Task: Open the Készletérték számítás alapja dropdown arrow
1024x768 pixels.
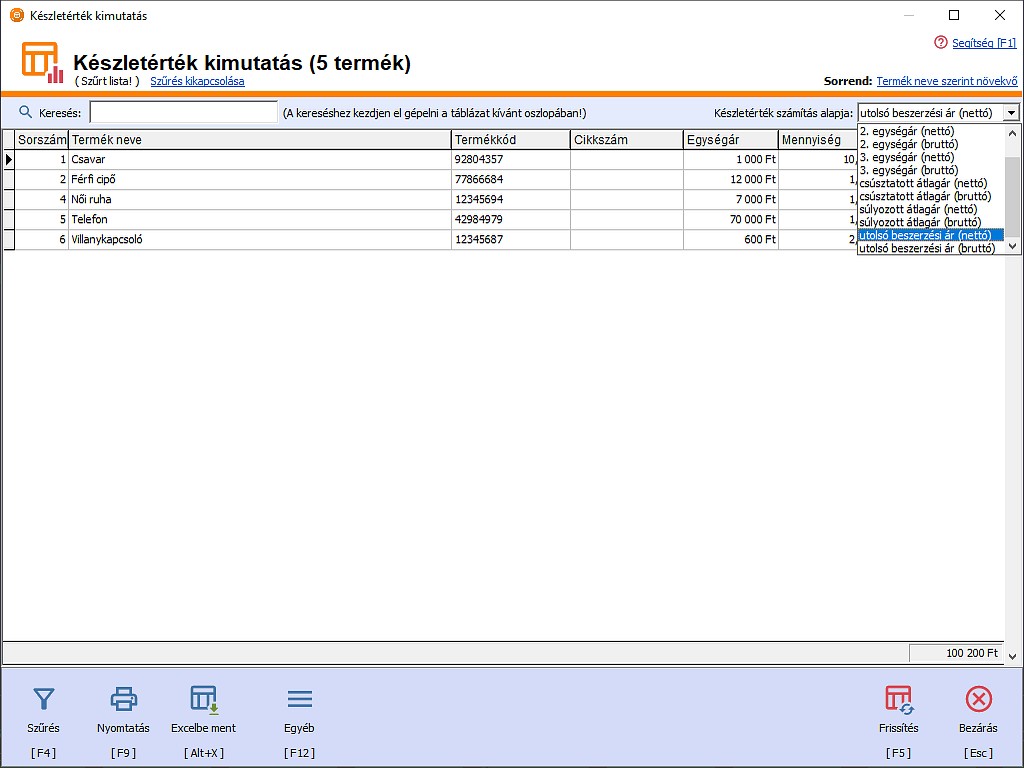Action: click(1011, 113)
